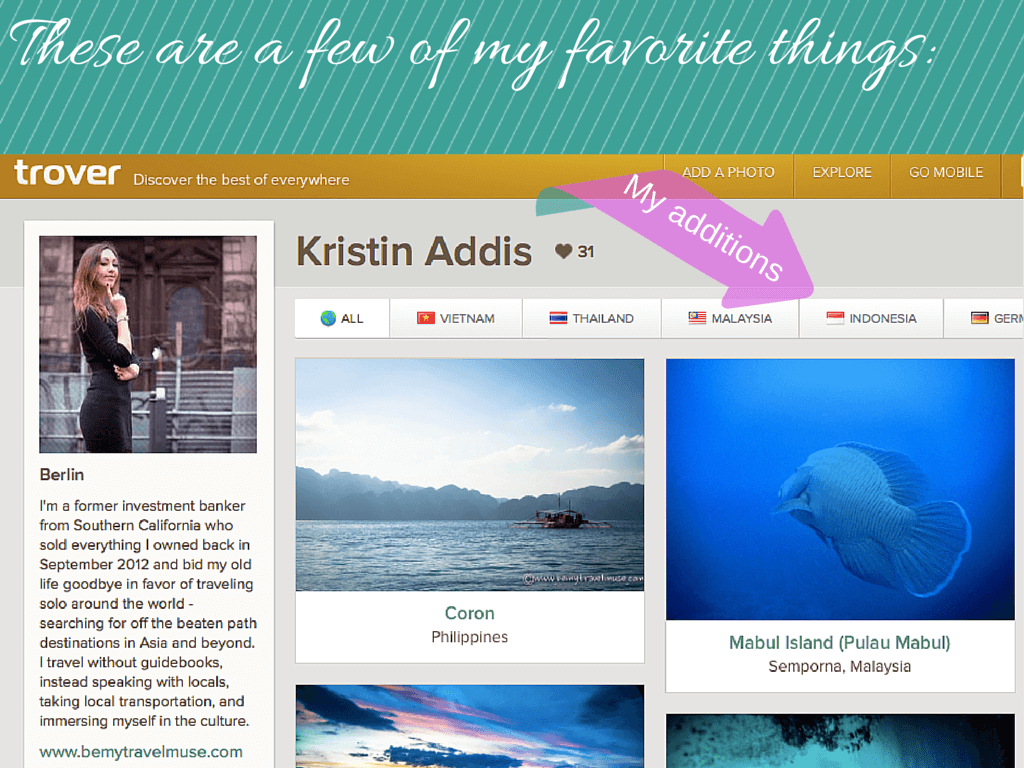This screenshot has width=1024, height=768.
Task: Click the Germany flag icon
Action: [x=980, y=318]
